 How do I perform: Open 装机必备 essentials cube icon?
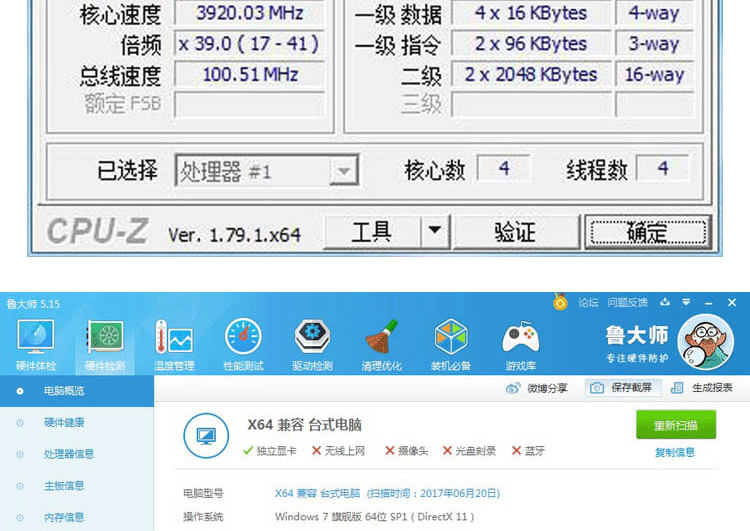click(x=451, y=345)
